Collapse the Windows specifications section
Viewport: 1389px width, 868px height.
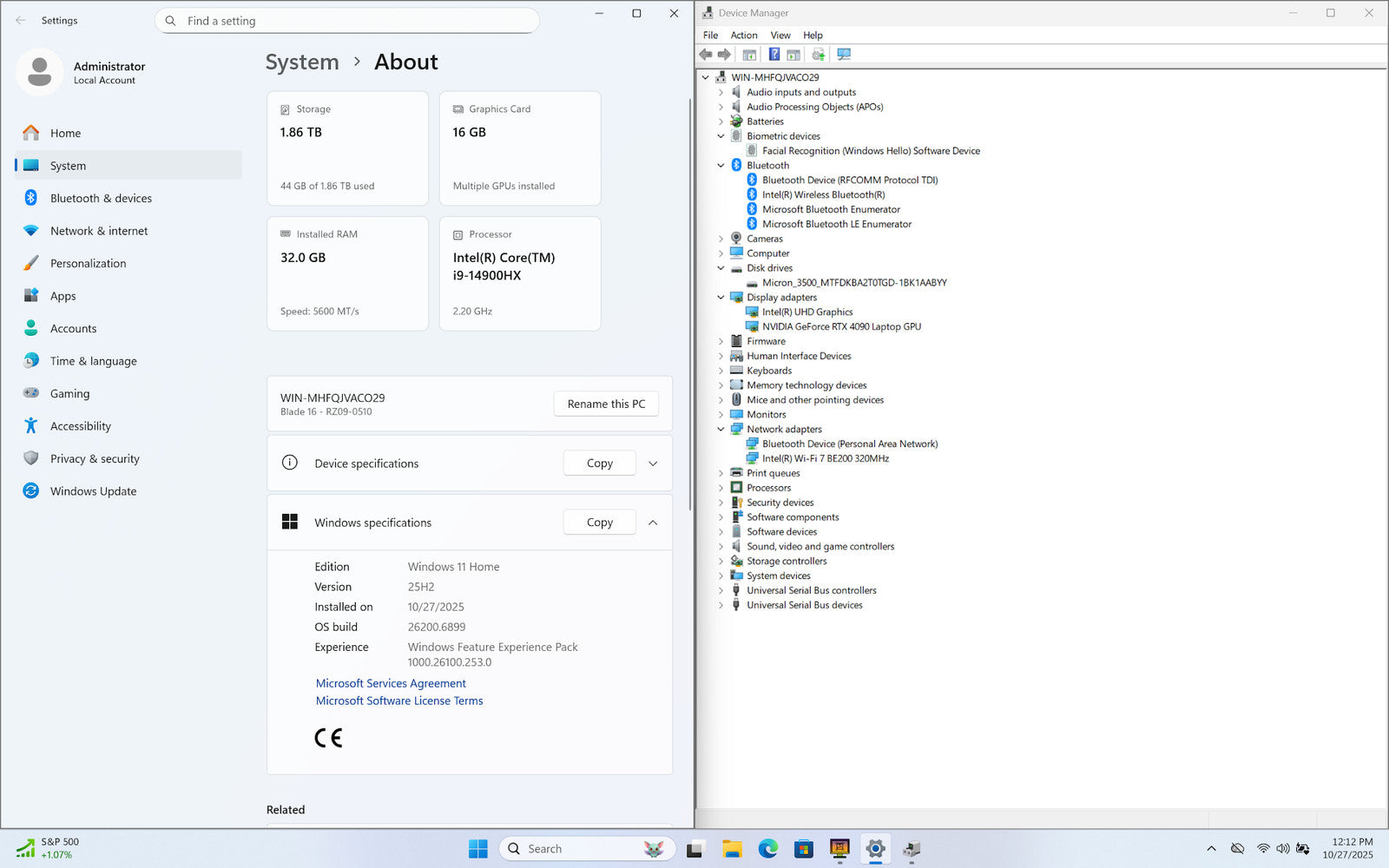(x=653, y=523)
